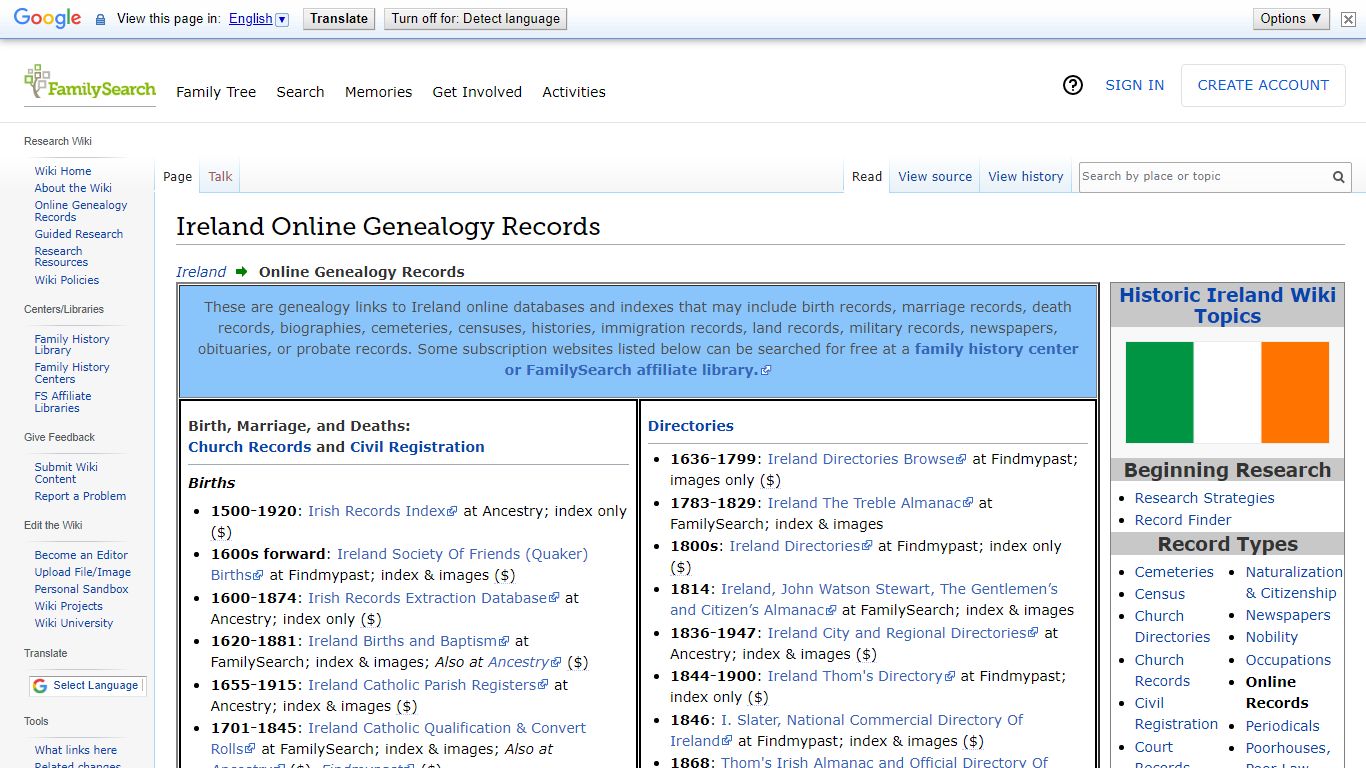
Task: Open Family History Centers link
Action: click(x=72, y=373)
